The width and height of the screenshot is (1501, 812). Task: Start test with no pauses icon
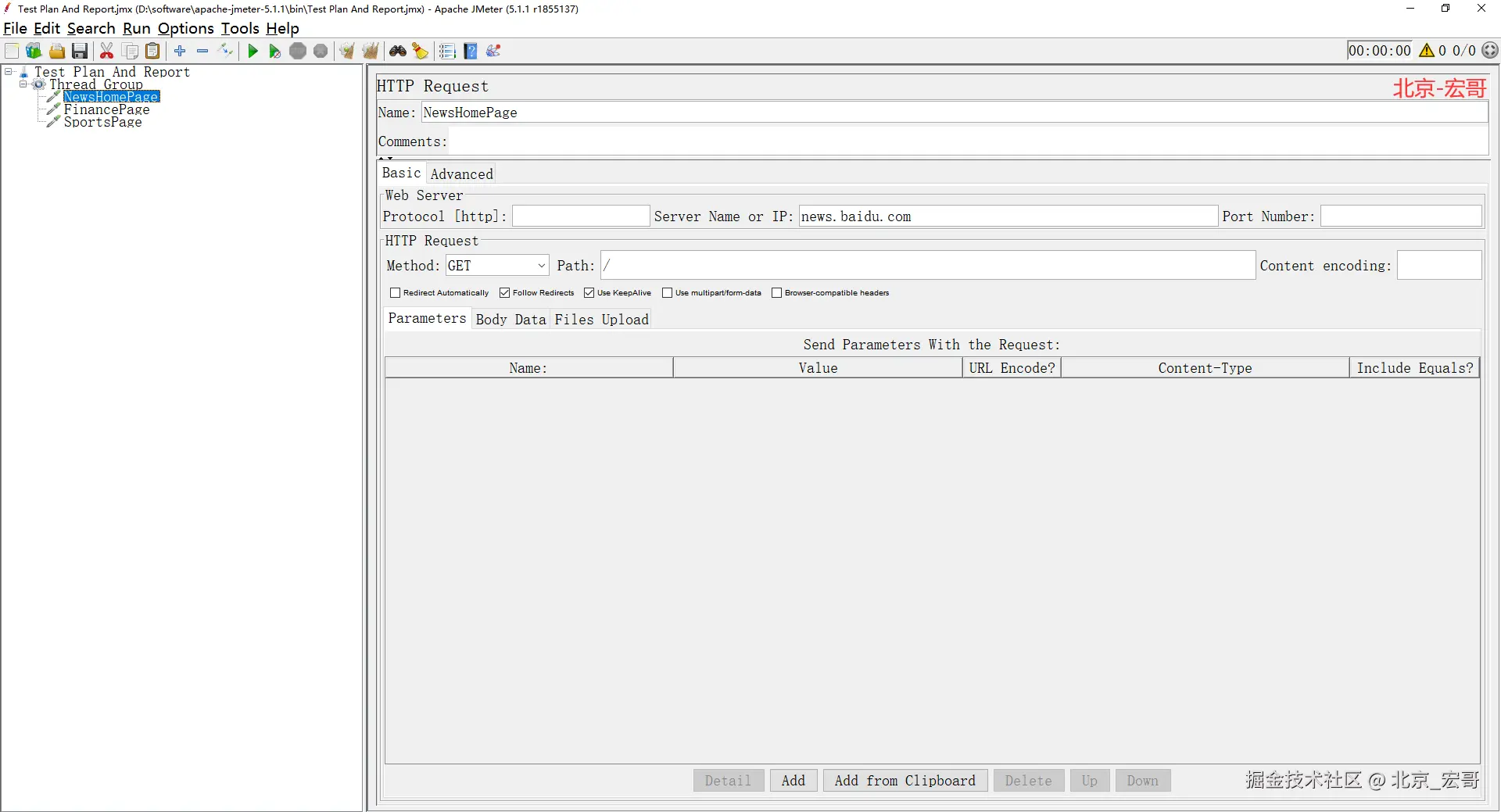[275, 51]
